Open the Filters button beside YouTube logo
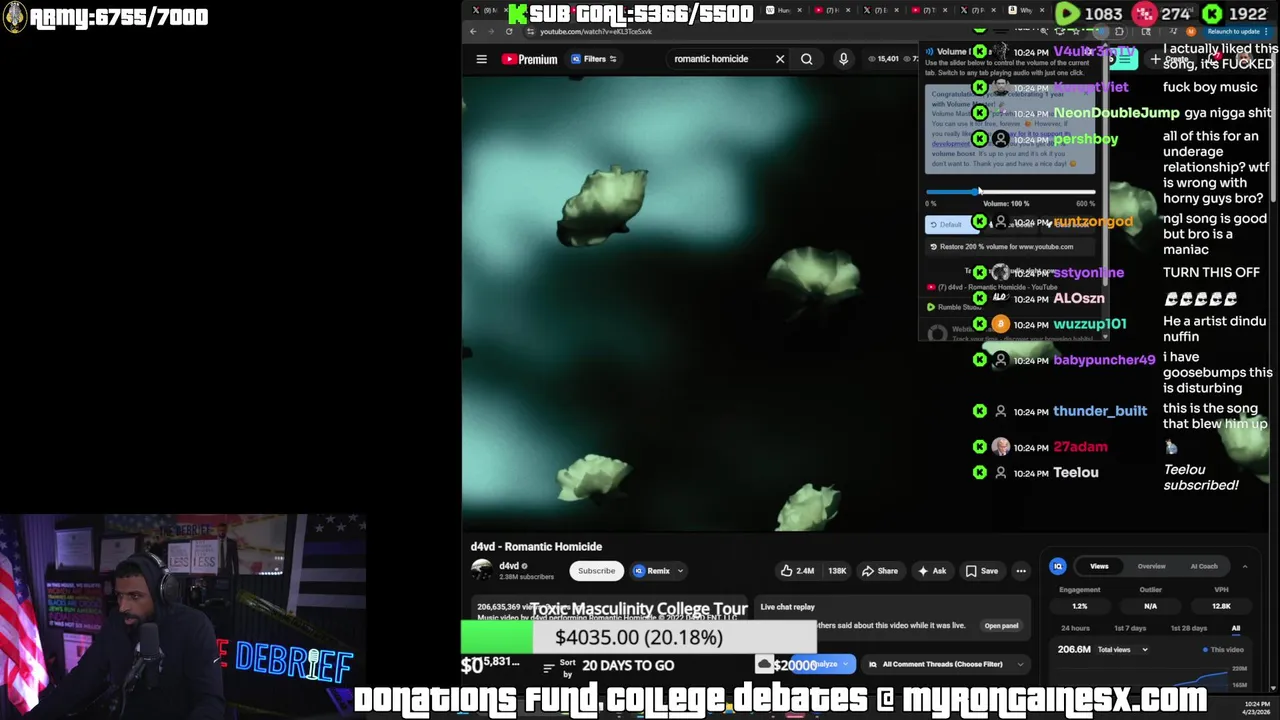The width and height of the screenshot is (1280, 720). click(x=594, y=59)
